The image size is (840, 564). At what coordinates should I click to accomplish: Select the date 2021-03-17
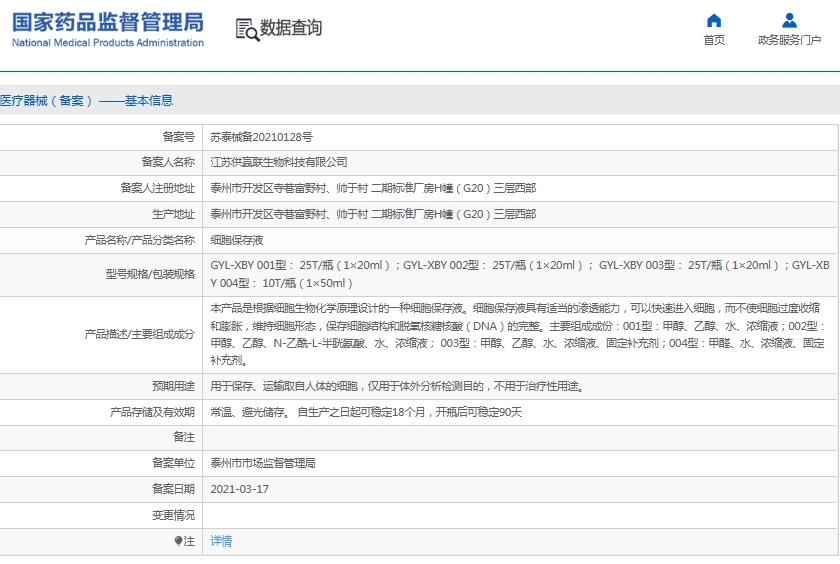(x=239, y=489)
